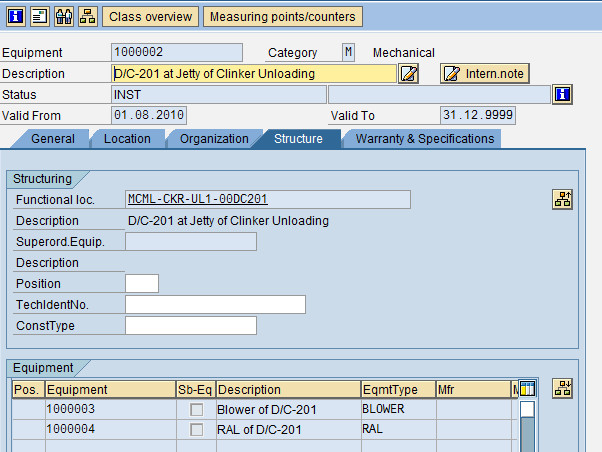Click Description column header in table

[x=288, y=389]
